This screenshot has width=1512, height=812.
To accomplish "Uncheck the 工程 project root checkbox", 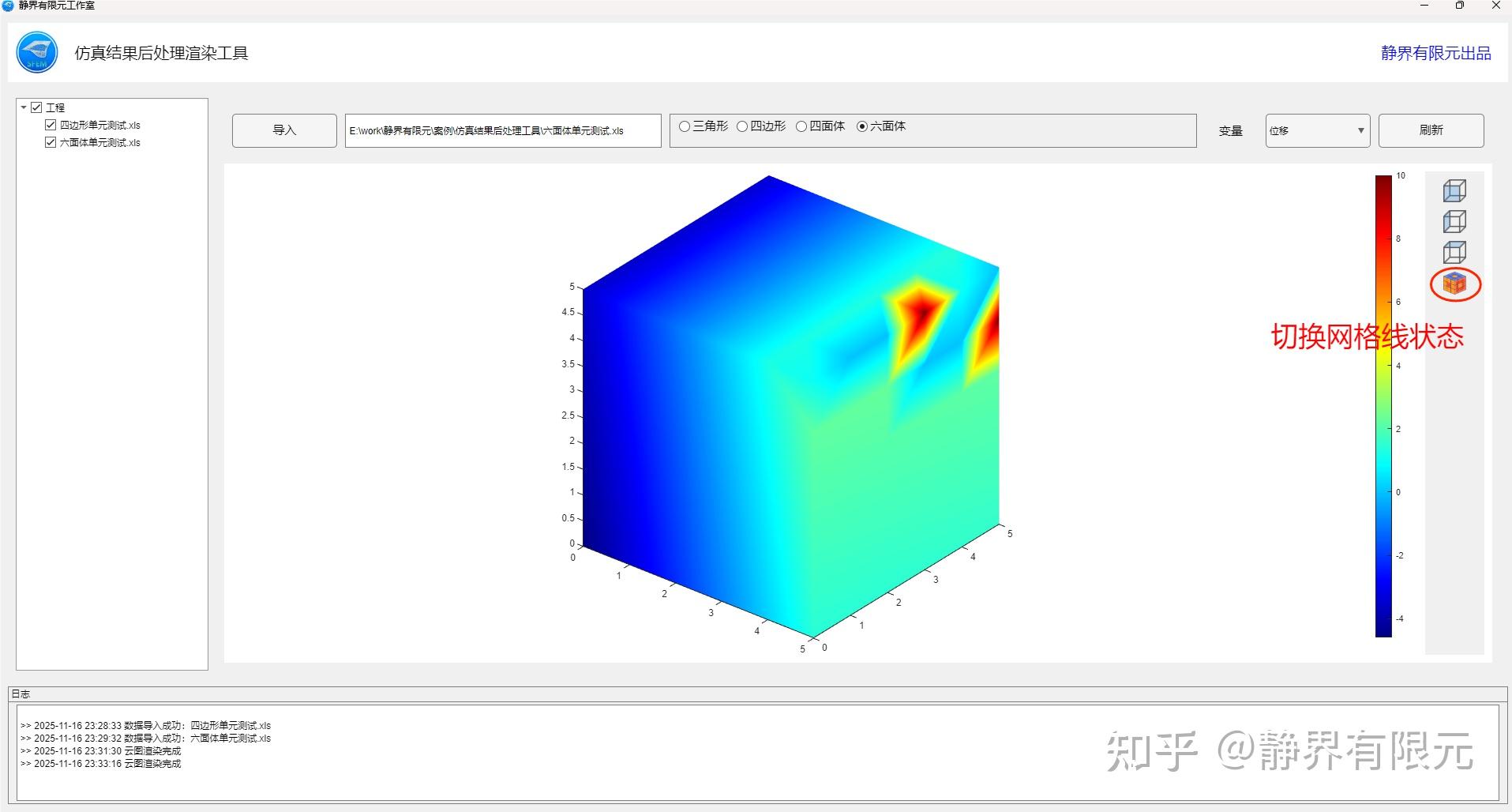I will (37, 107).
